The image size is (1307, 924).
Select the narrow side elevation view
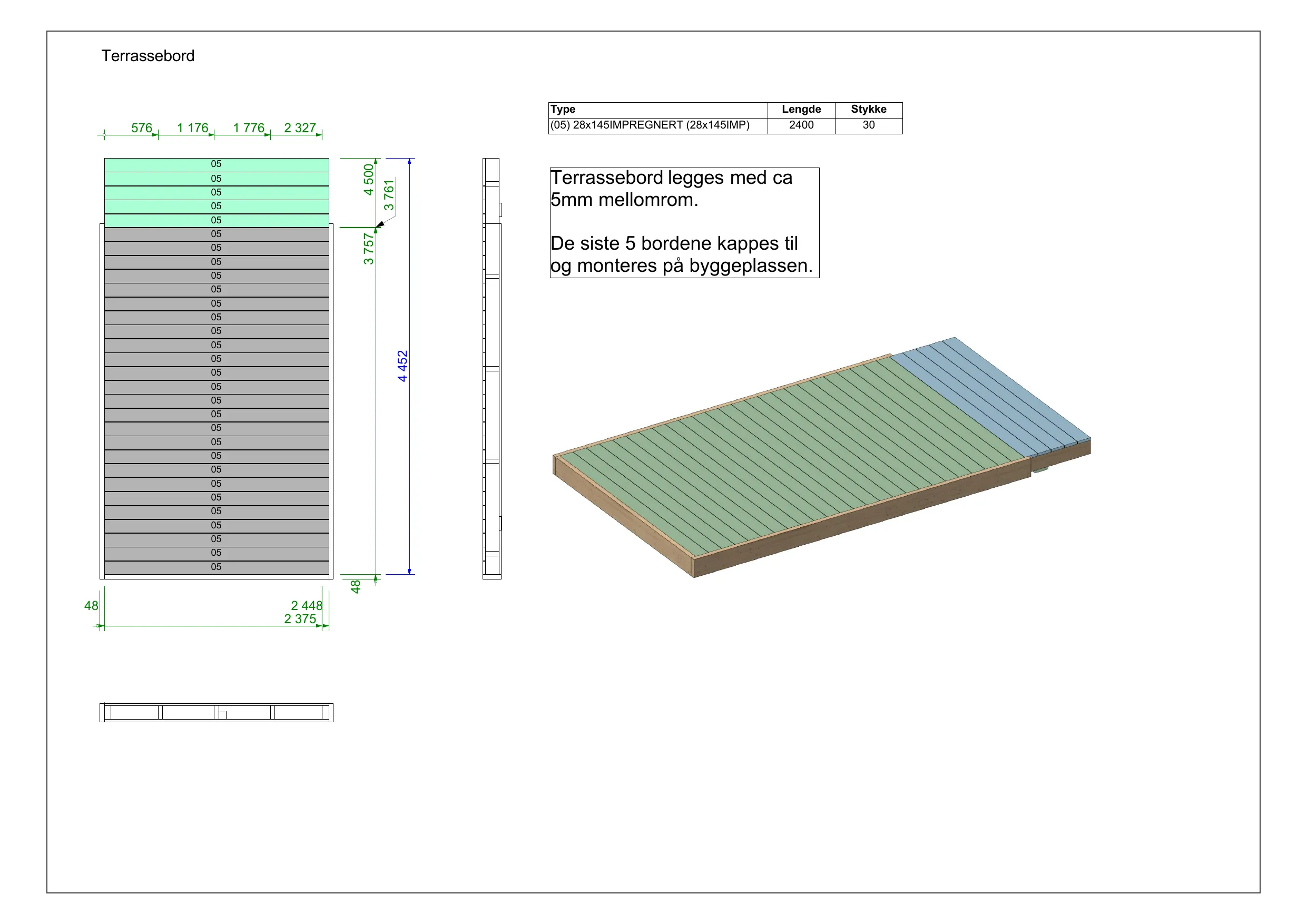492,368
